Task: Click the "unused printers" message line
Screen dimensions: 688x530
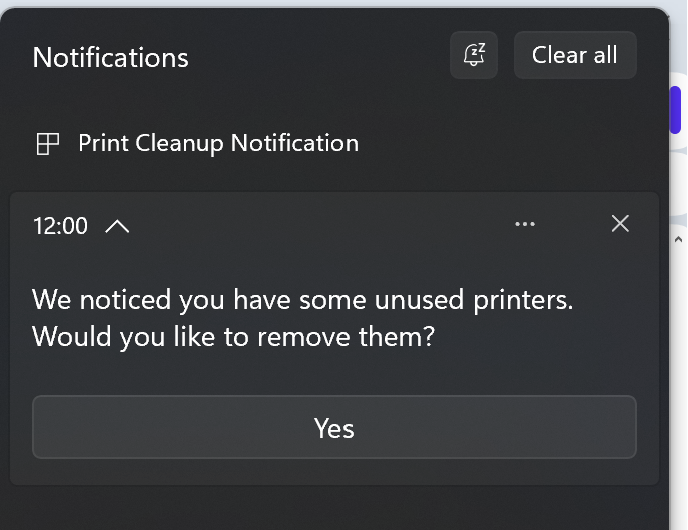Action: [x=303, y=300]
